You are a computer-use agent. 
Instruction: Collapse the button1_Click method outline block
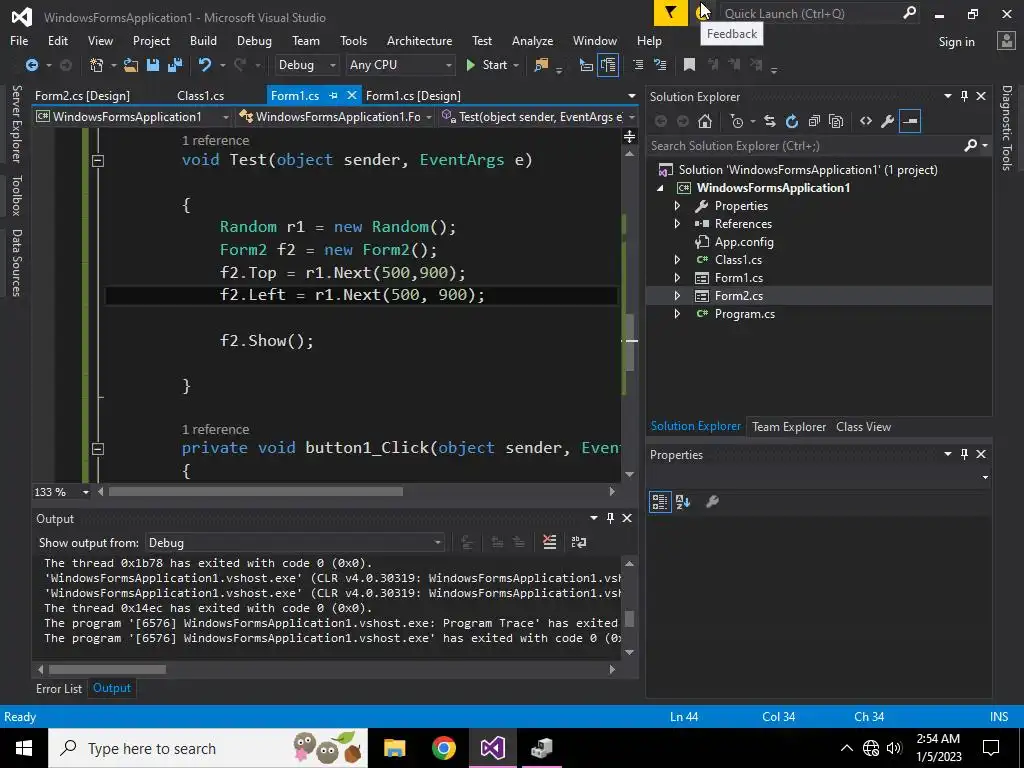click(98, 449)
